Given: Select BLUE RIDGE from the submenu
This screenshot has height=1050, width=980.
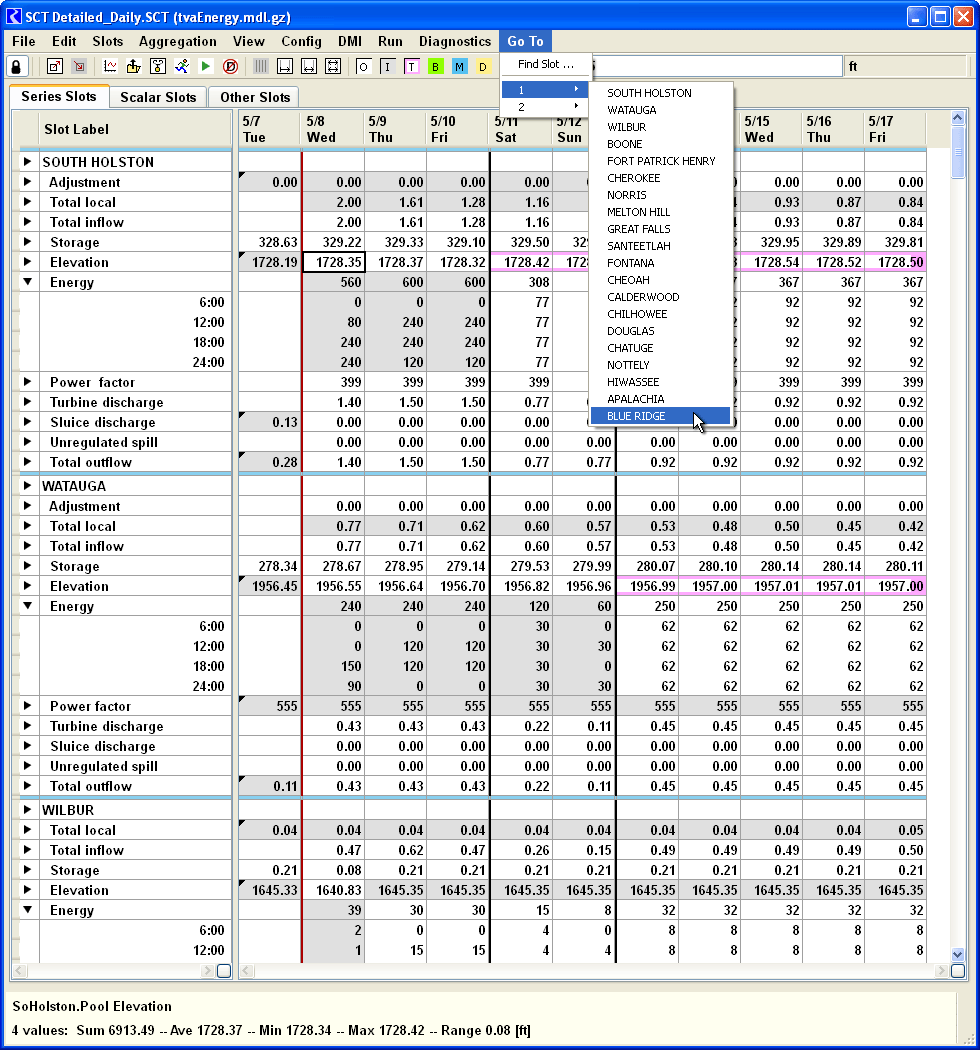Looking at the screenshot, I should tap(660, 416).
